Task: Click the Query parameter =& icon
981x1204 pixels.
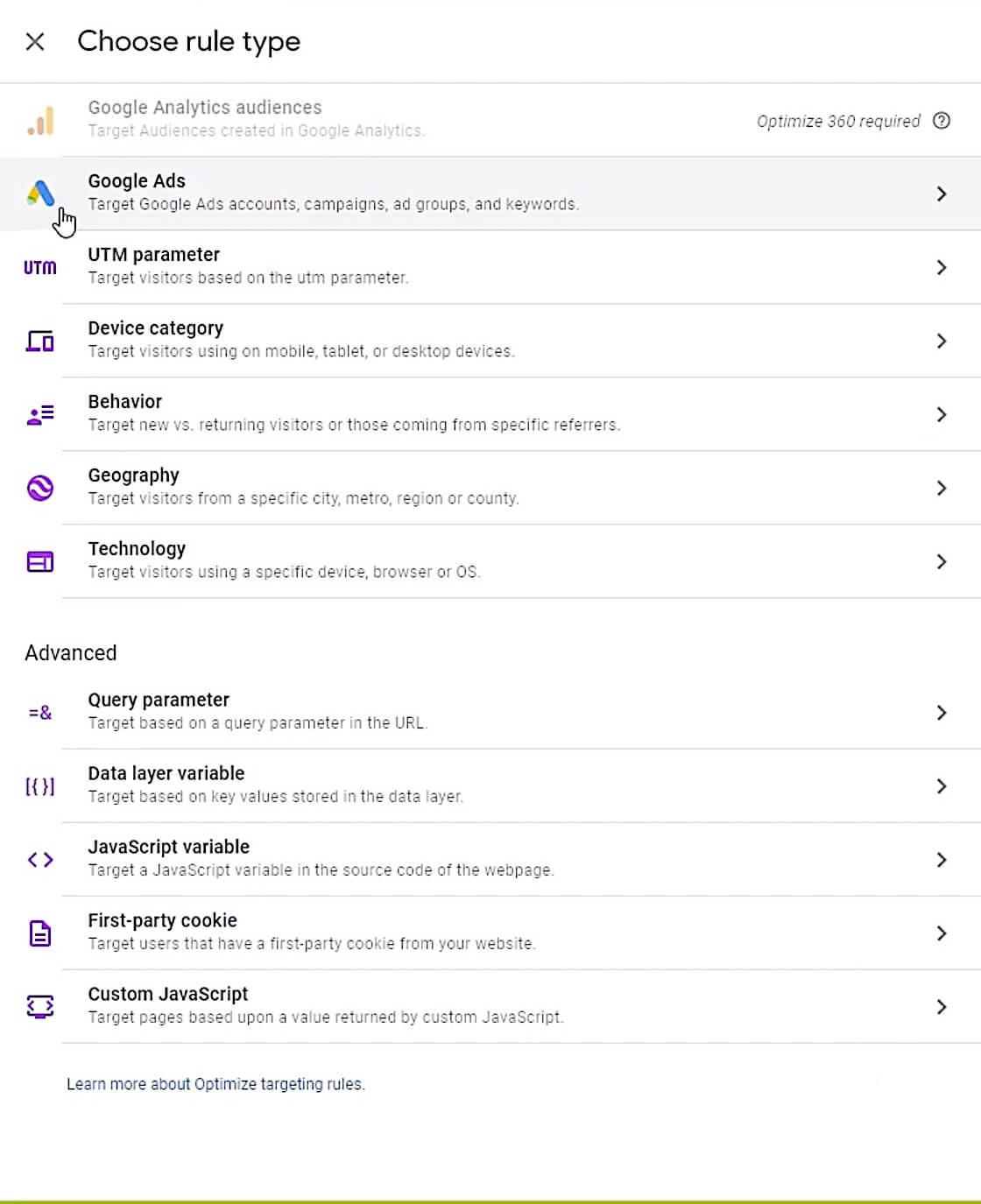Action: point(40,713)
